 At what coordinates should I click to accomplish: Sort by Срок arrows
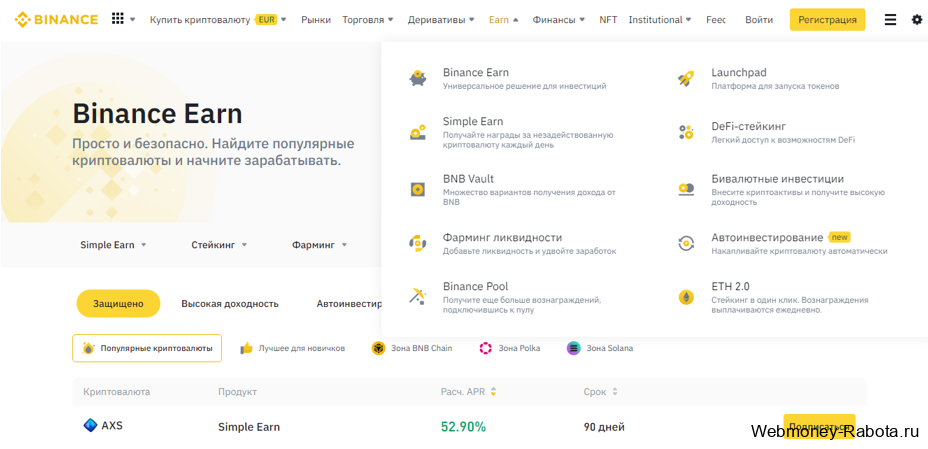click(x=615, y=392)
